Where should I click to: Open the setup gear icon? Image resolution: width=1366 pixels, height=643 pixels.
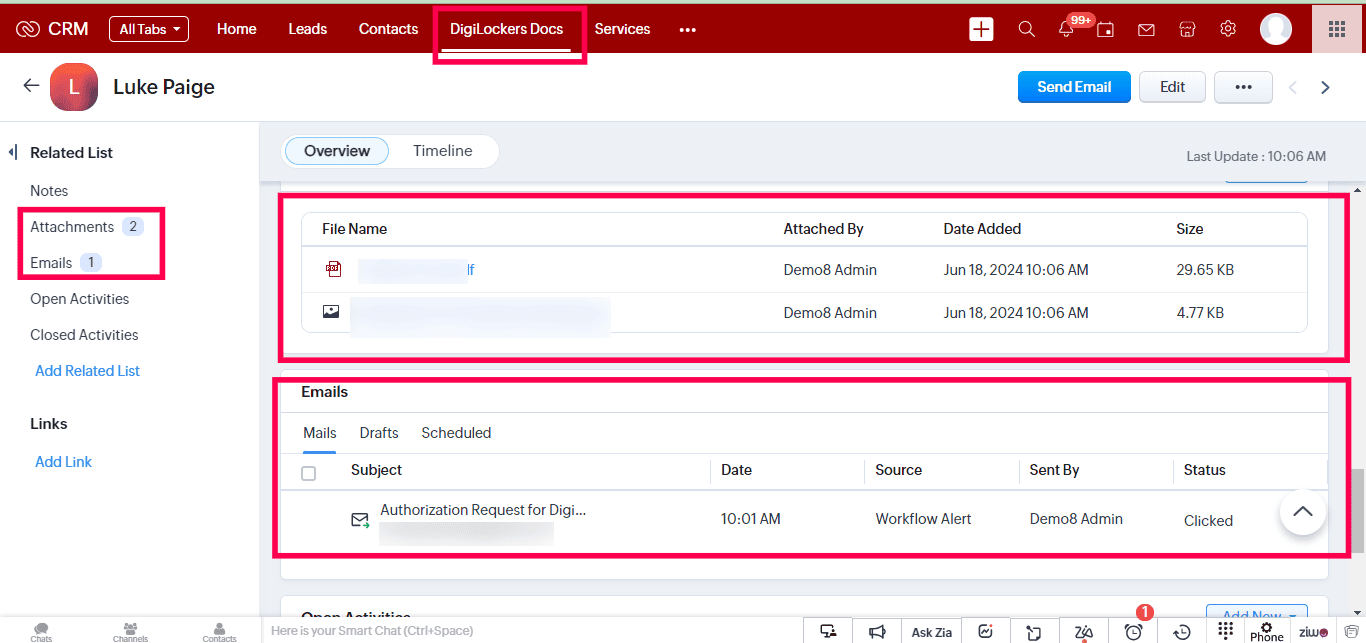click(x=1228, y=29)
